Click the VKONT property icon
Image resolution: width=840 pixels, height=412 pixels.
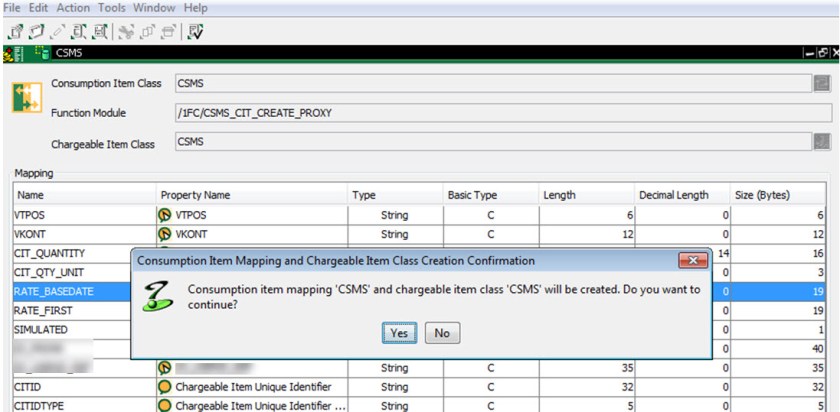165,234
